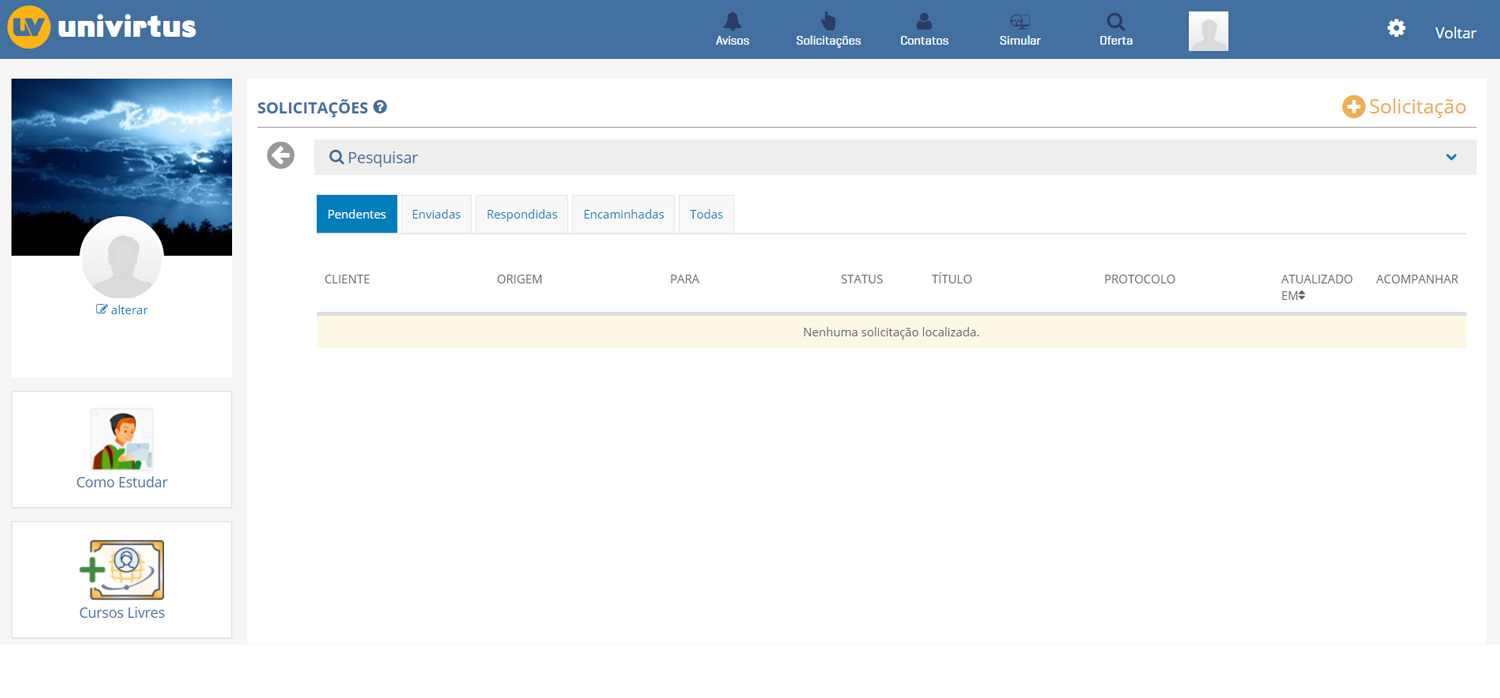This screenshot has width=1500, height=698.
Task: Open the Como Estudar link
Action: [122, 482]
